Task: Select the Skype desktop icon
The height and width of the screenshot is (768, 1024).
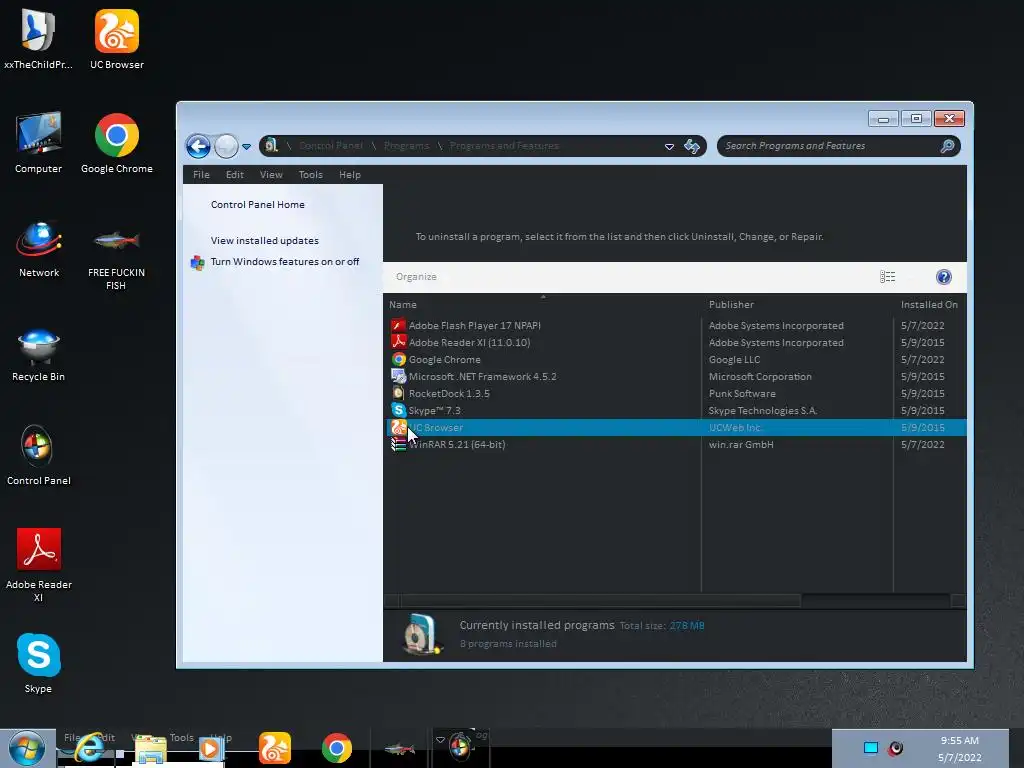Action: [x=39, y=663]
